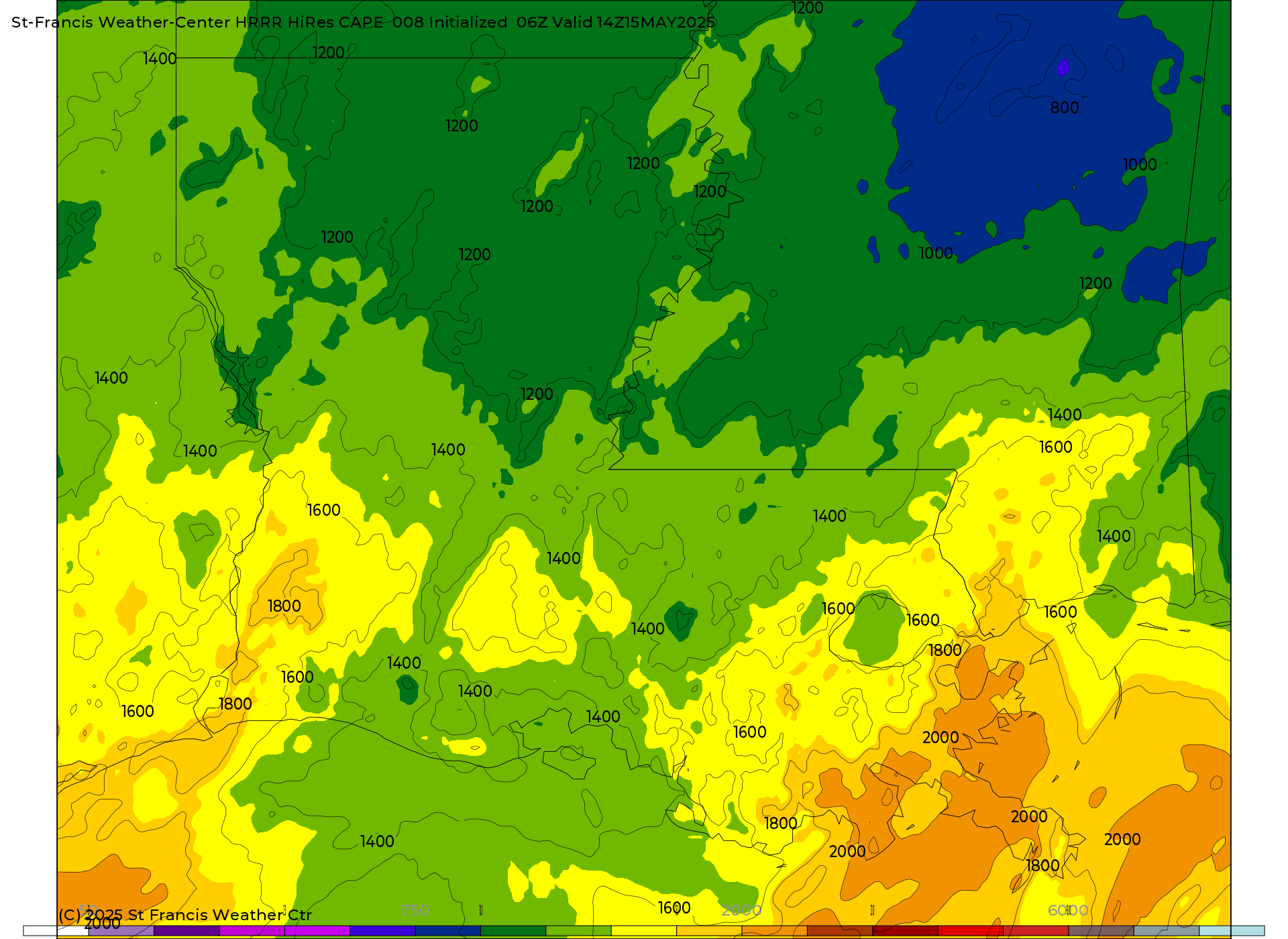The width and height of the screenshot is (1288, 939).
Task: Click the dark purple legend swatch
Action: click(x=186, y=931)
